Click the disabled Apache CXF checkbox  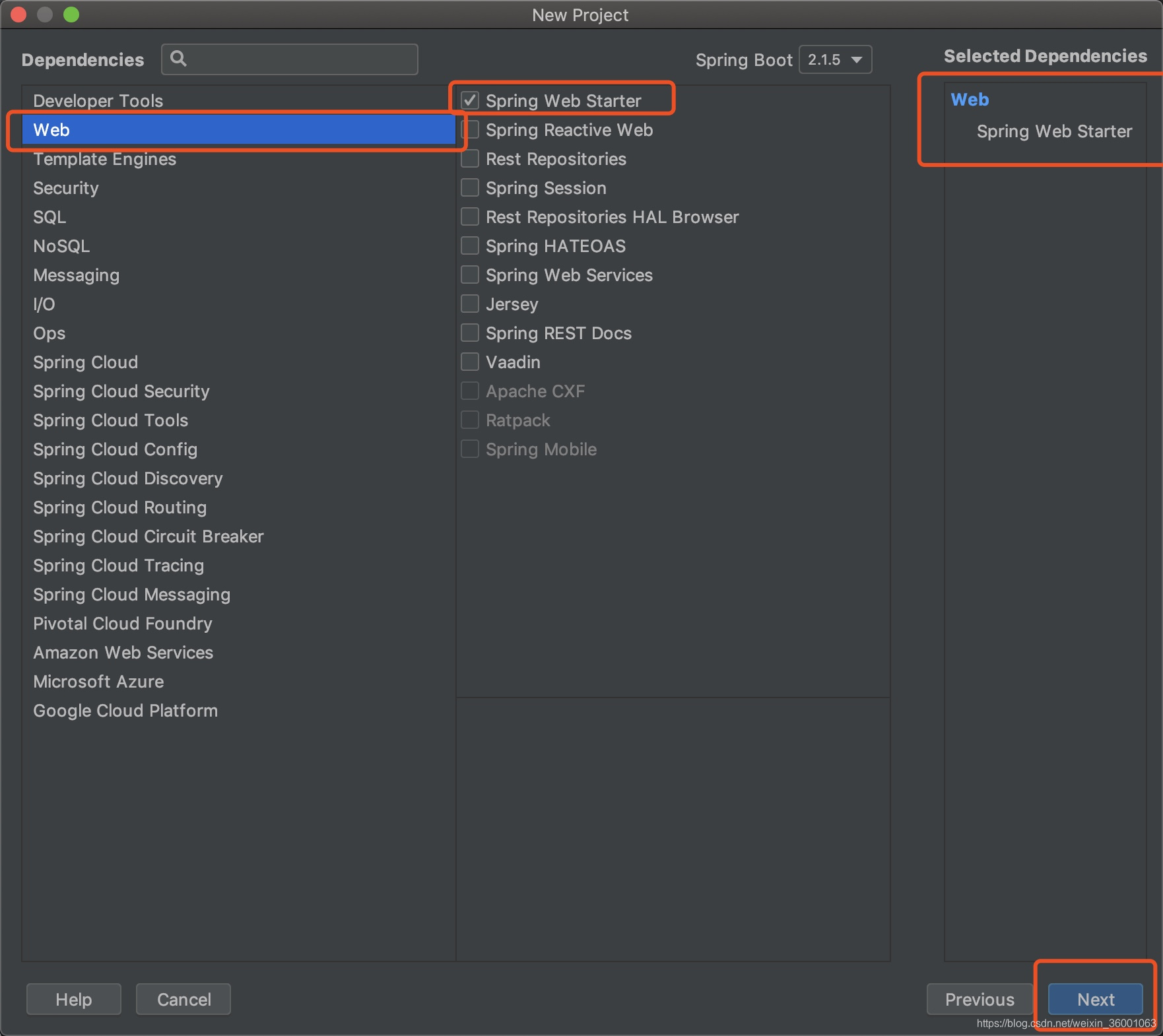click(470, 391)
